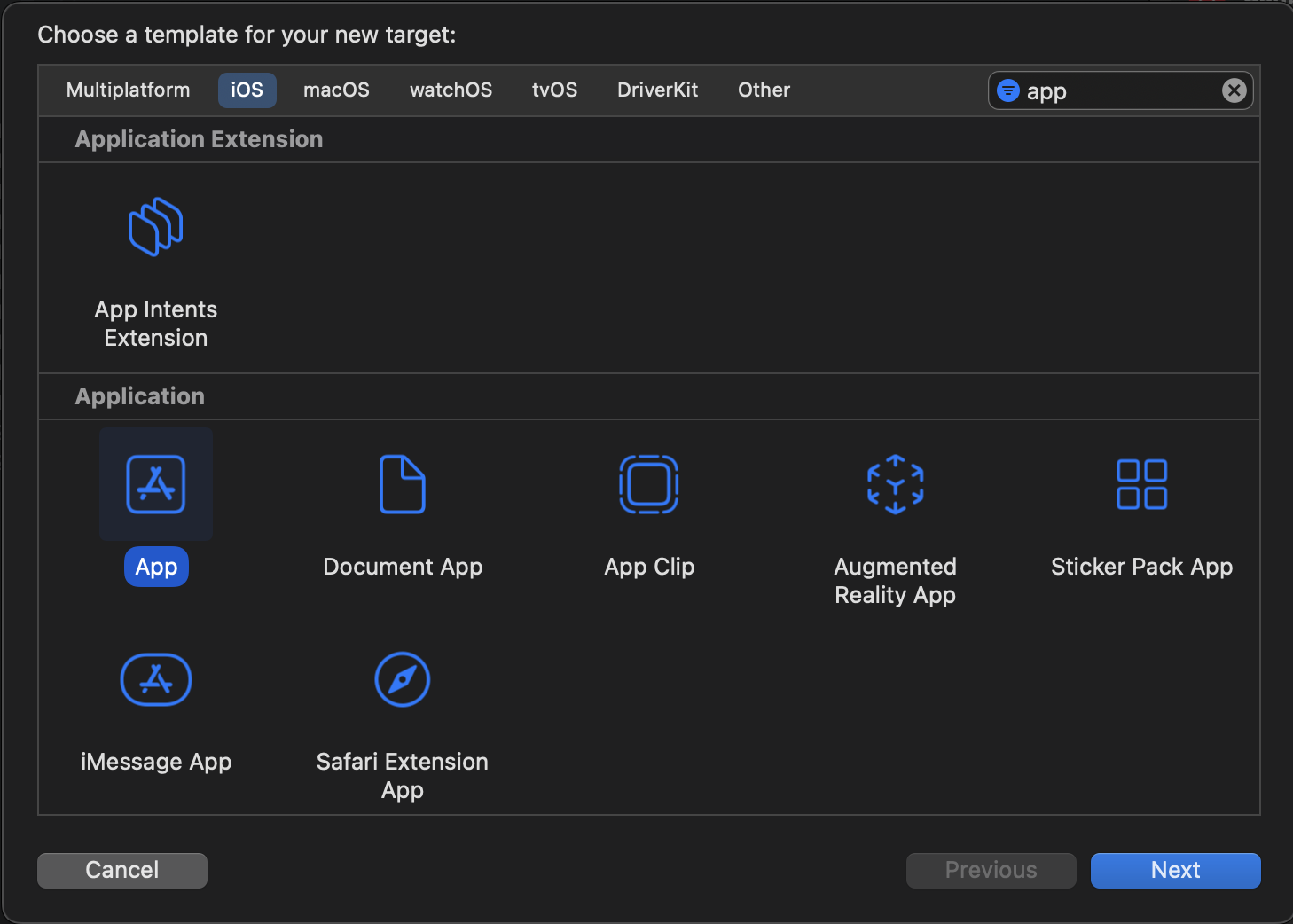Image resolution: width=1293 pixels, height=924 pixels.
Task: Select the App Intents Extension template icon
Action: click(x=156, y=227)
